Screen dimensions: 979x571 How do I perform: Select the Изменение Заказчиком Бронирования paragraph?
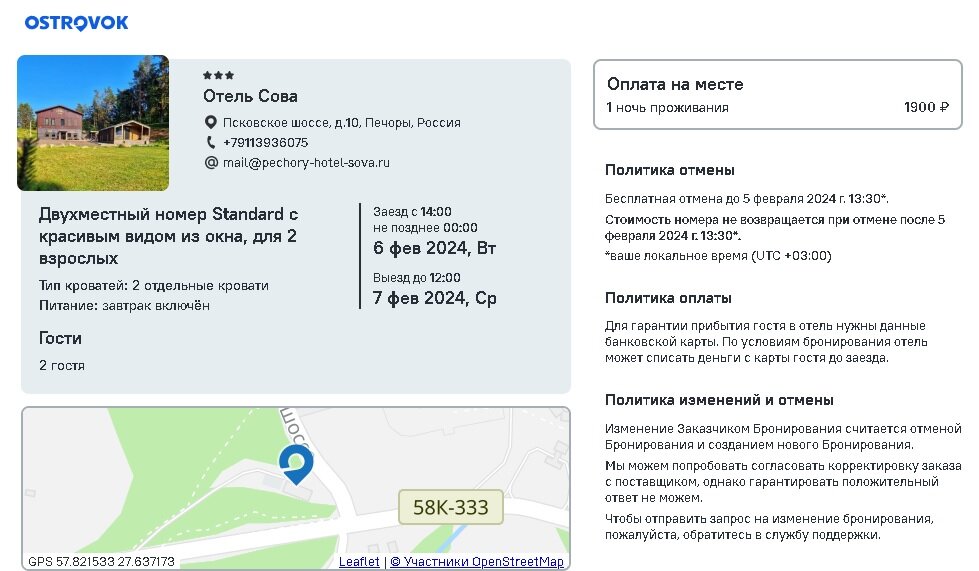[x=783, y=437]
